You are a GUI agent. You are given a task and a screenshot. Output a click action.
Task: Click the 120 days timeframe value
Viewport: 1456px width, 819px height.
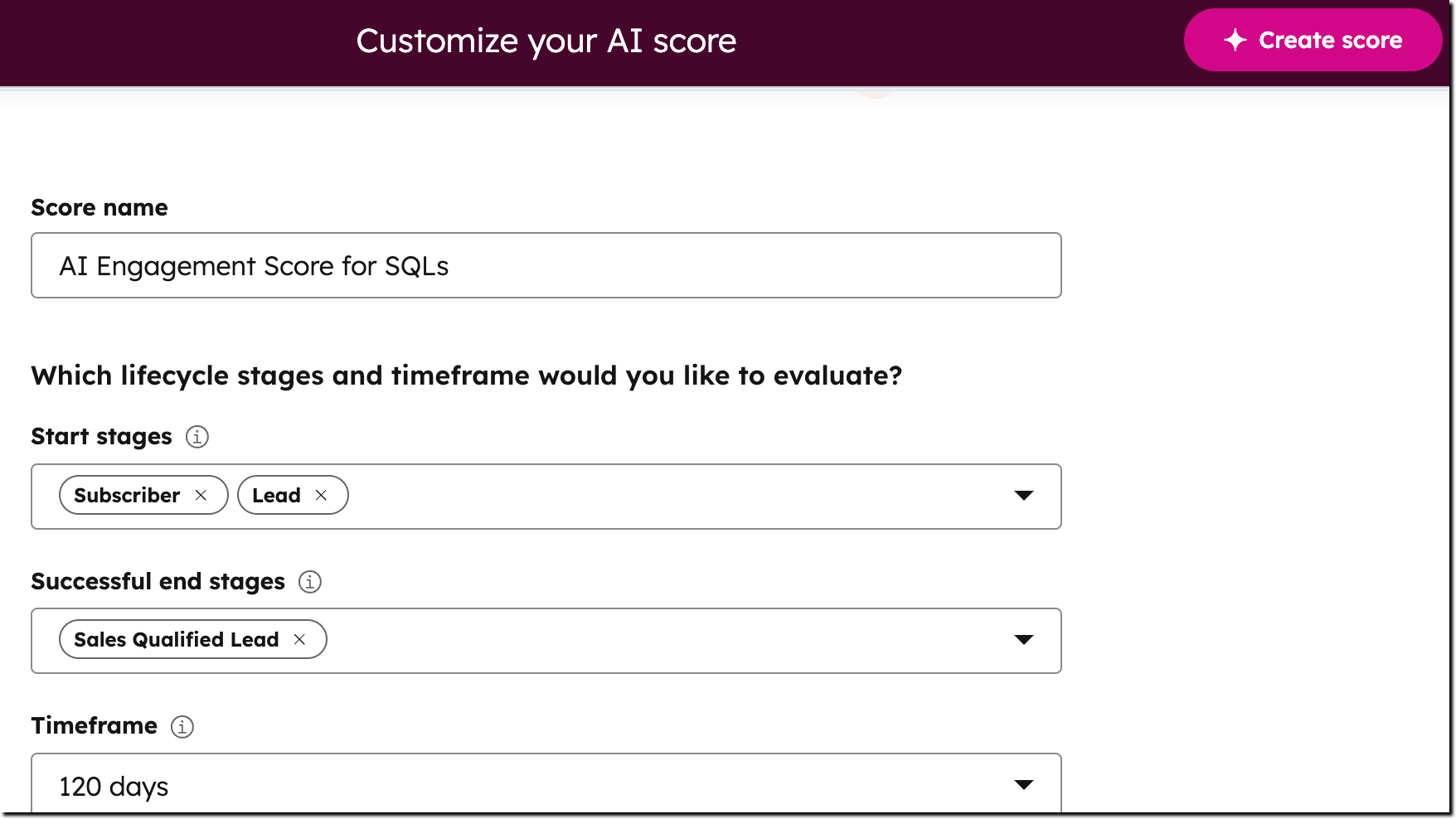point(113,786)
